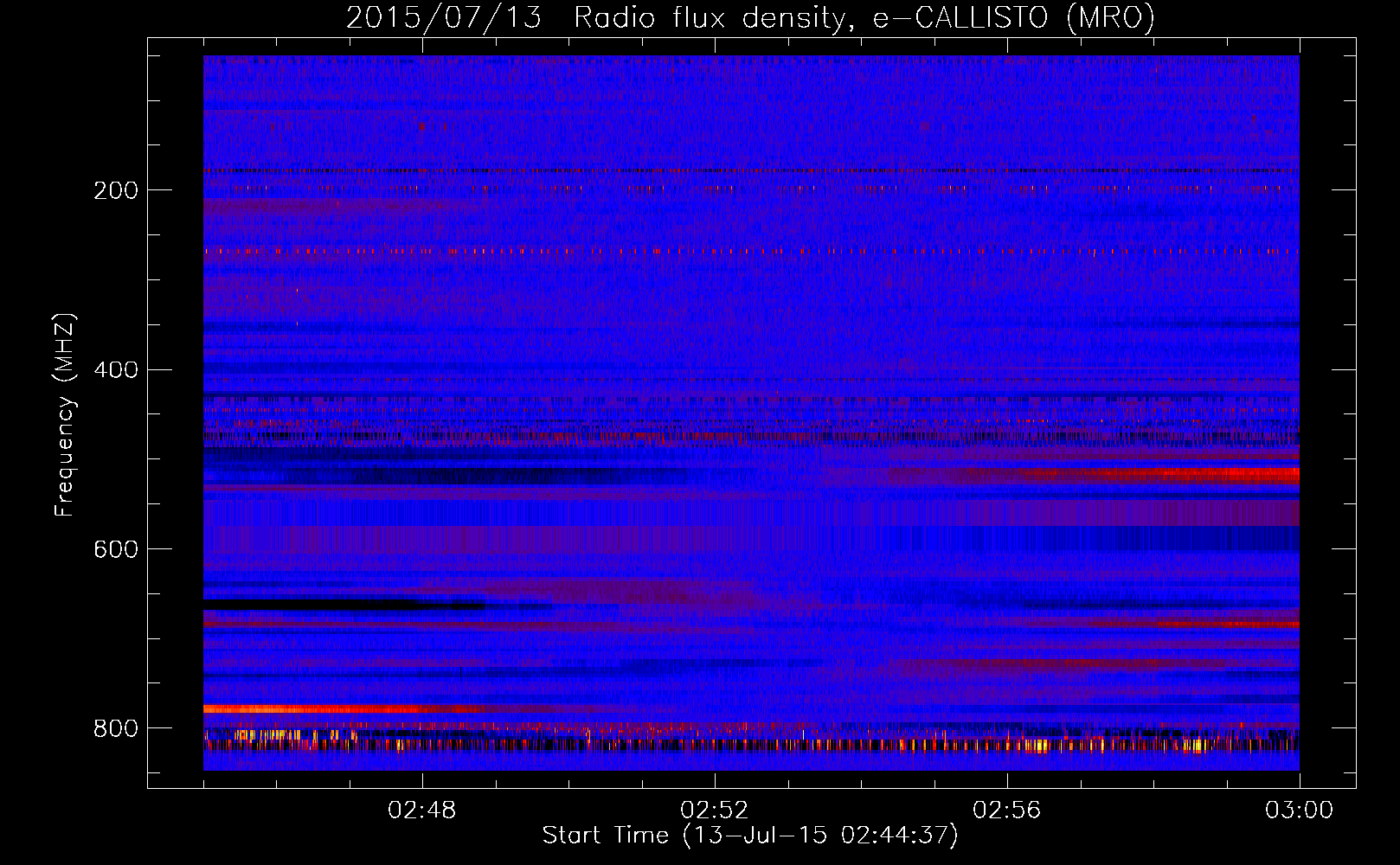Click the 02:56 time tick label
1400x865 pixels.
tap(1007, 811)
